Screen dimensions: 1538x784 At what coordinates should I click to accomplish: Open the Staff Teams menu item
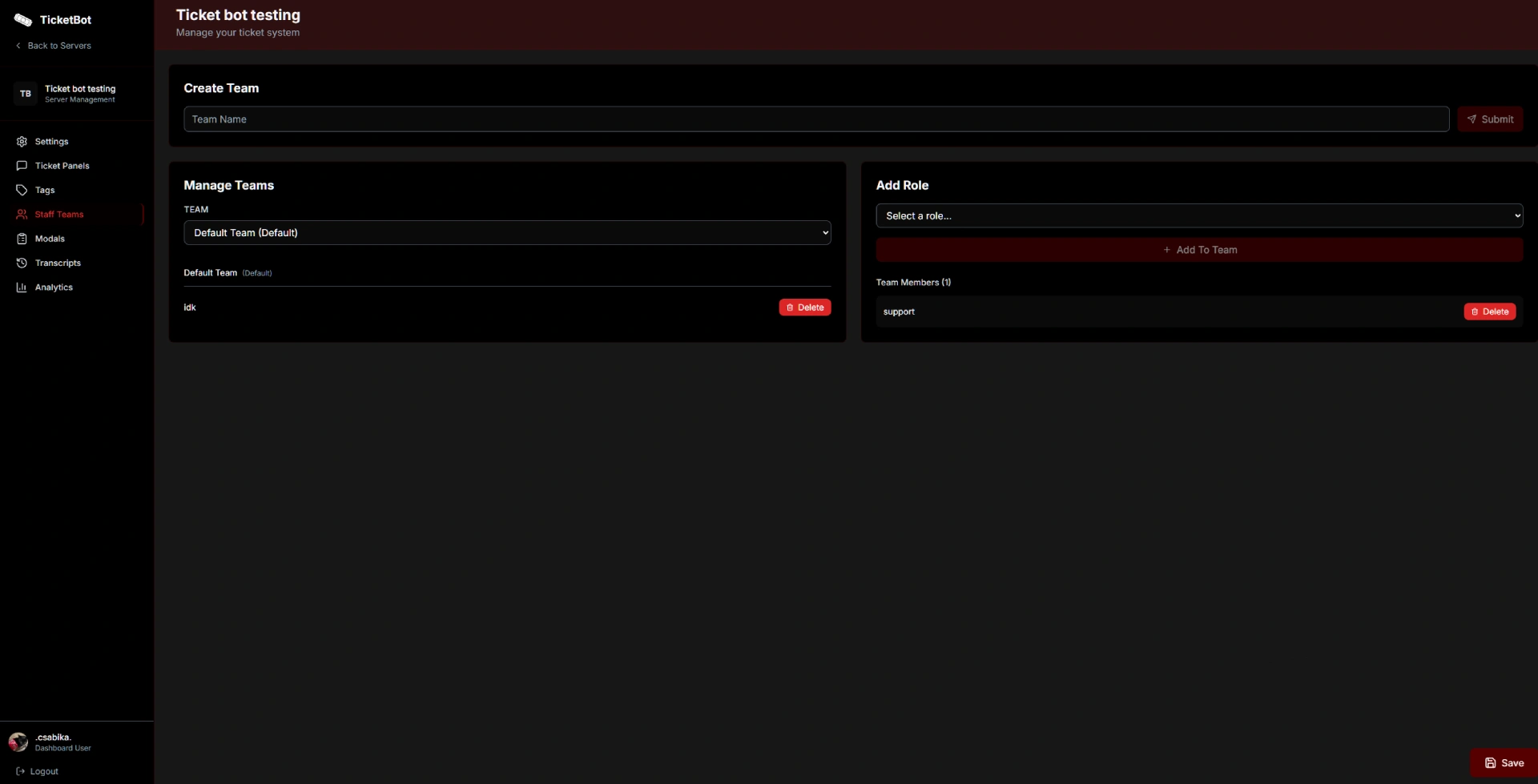tap(59, 215)
